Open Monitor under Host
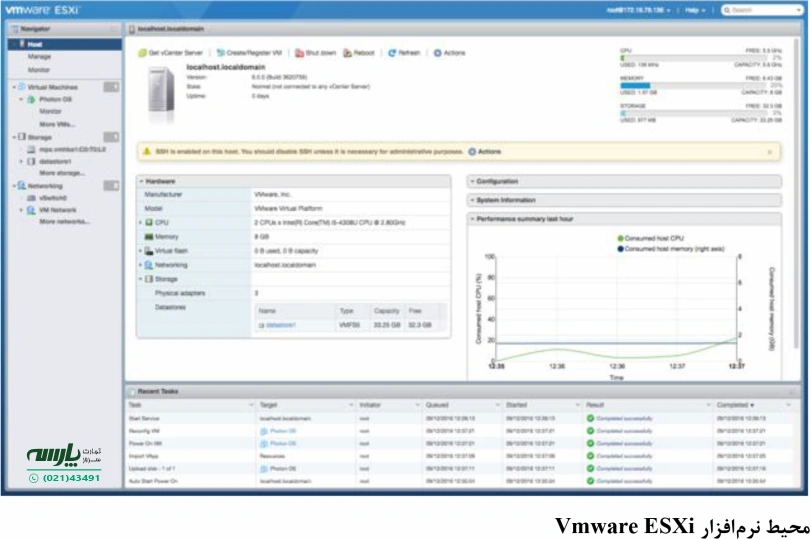Image resolution: width=811 pixels, height=539 pixels. pos(39,70)
